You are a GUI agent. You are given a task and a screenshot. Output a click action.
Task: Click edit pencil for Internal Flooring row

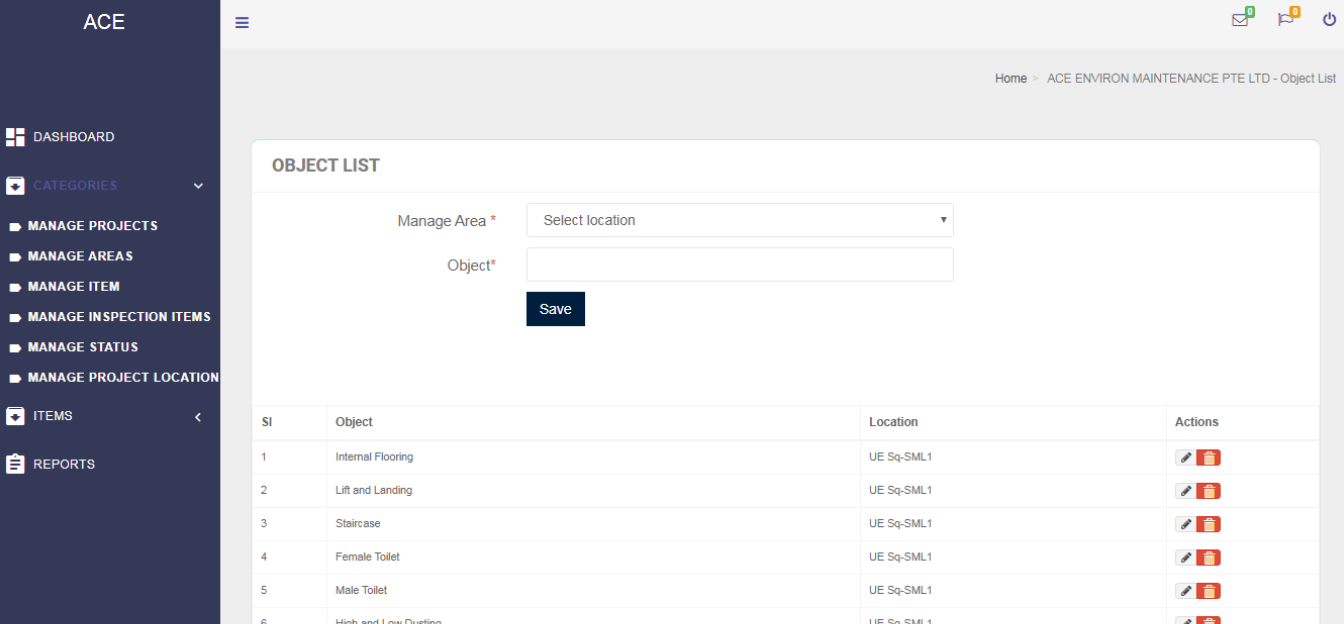pyautogui.click(x=1185, y=458)
